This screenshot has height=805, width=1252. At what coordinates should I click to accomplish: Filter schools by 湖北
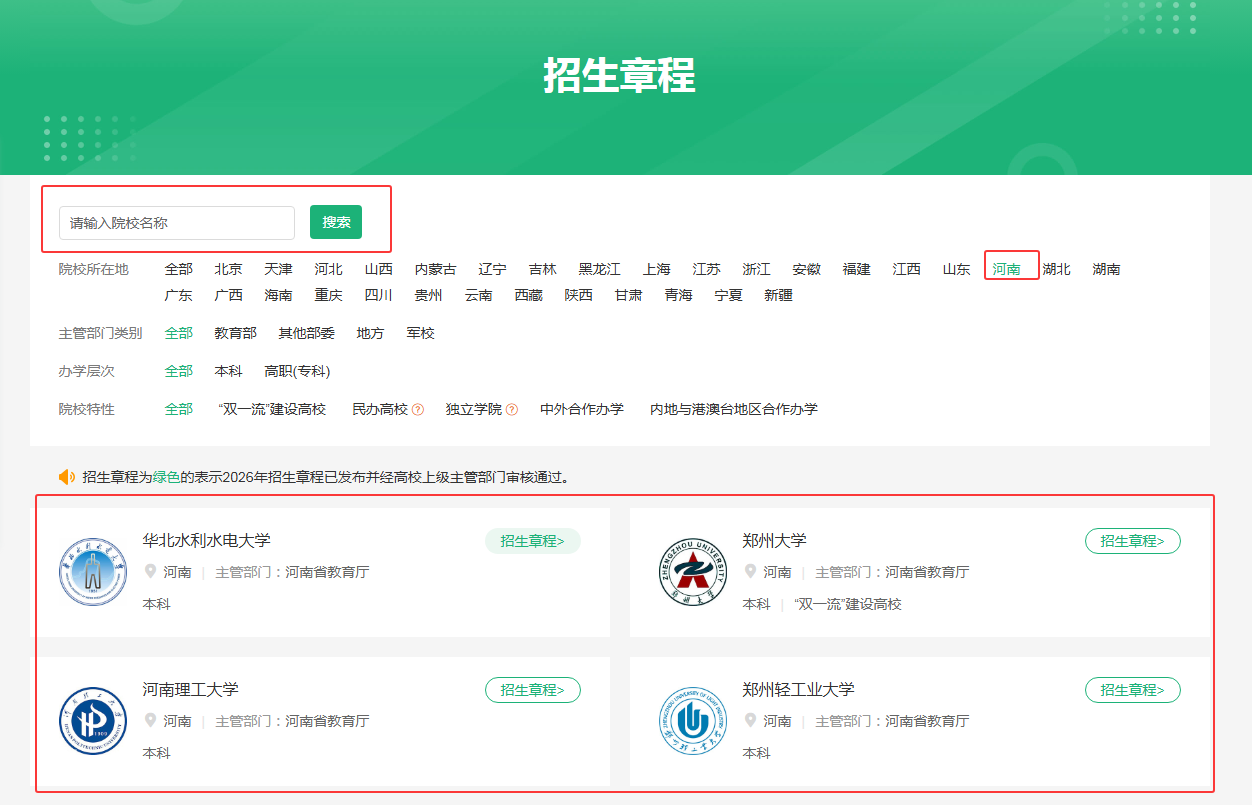1057,269
